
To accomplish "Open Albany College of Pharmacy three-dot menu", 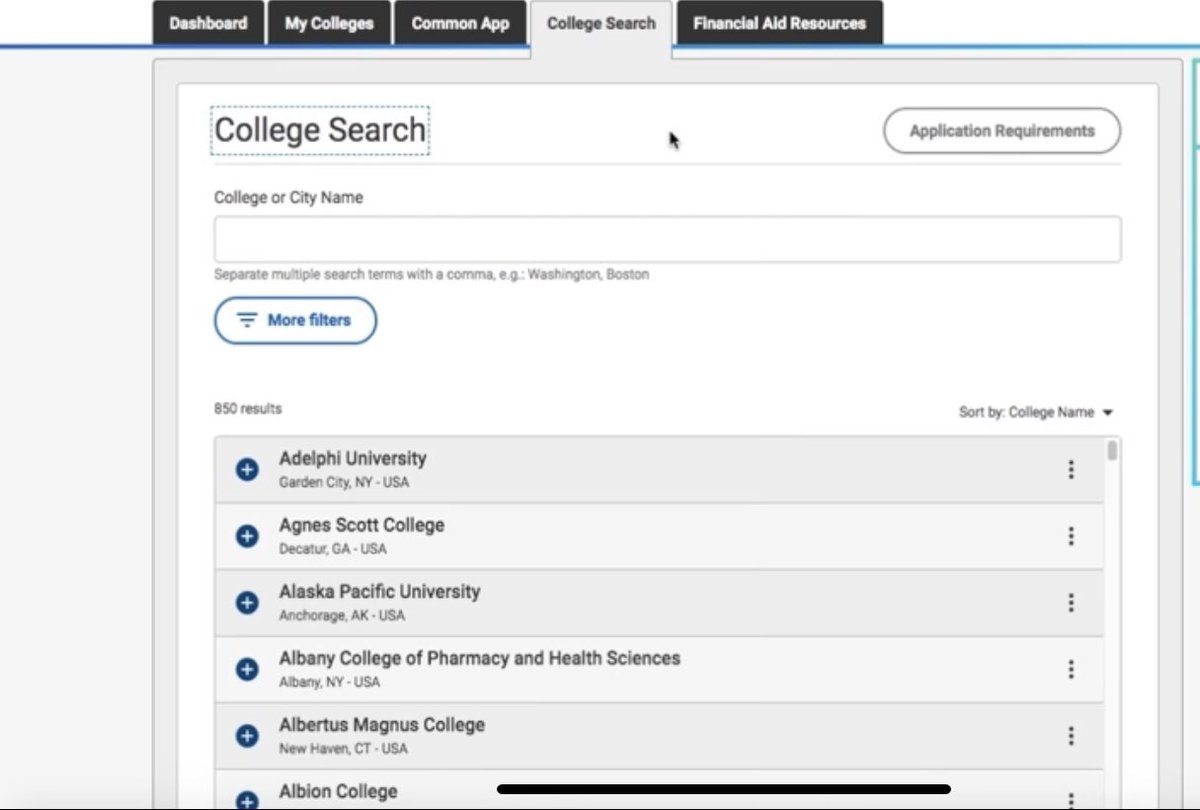I will pyautogui.click(x=1071, y=669).
